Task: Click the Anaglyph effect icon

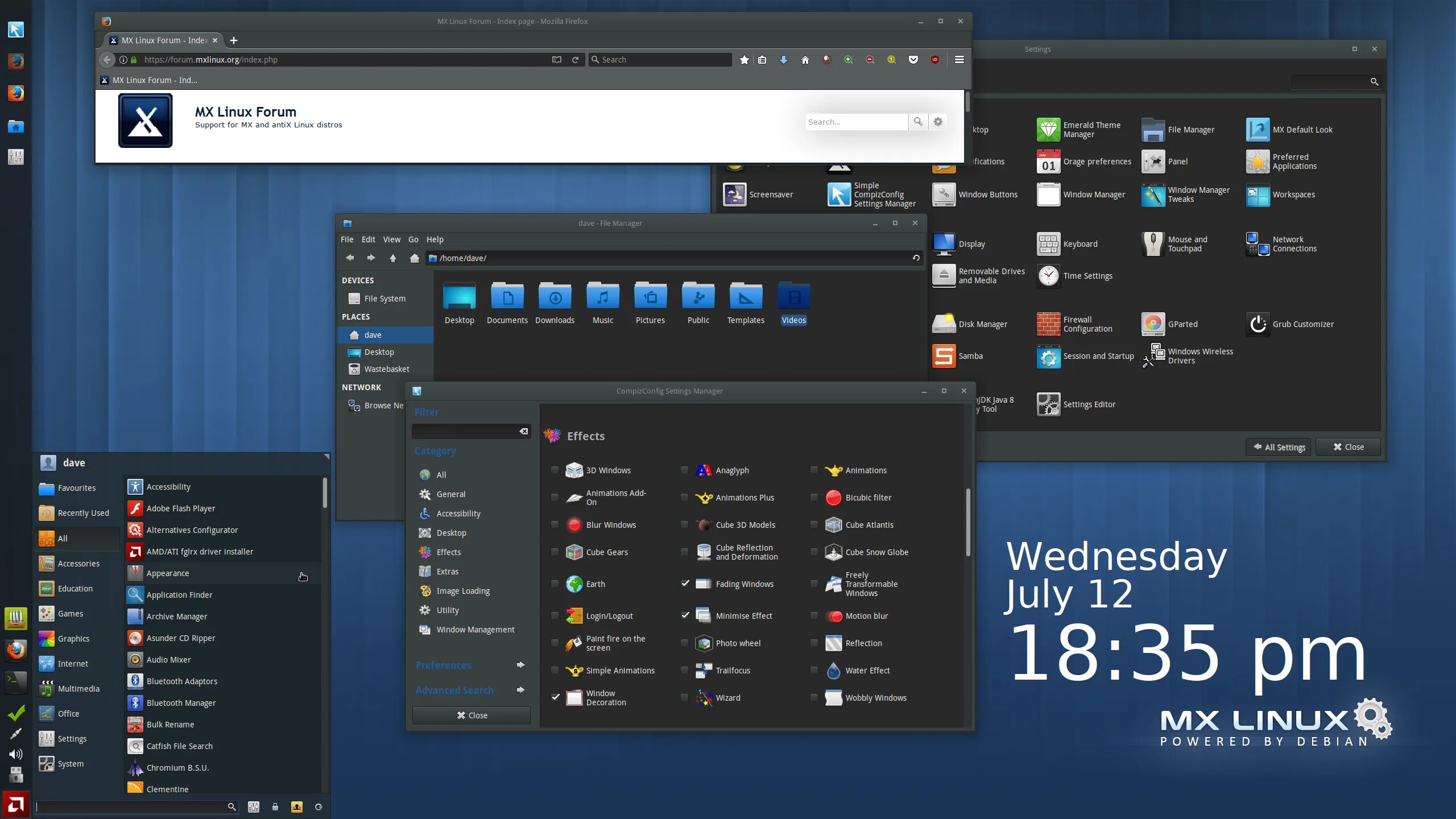Action: [703, 470]
